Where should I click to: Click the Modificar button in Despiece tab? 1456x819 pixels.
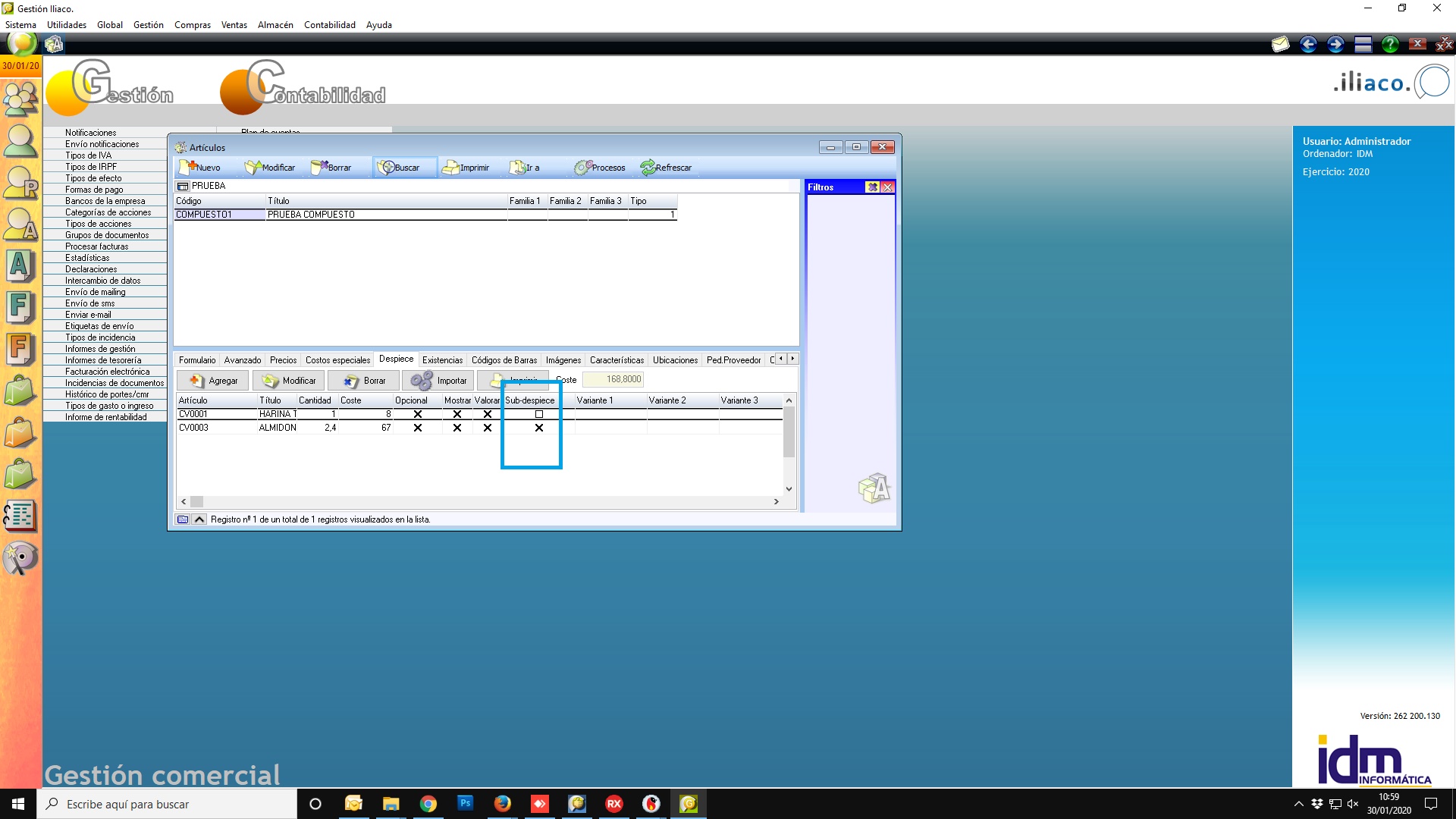[289, 381]
